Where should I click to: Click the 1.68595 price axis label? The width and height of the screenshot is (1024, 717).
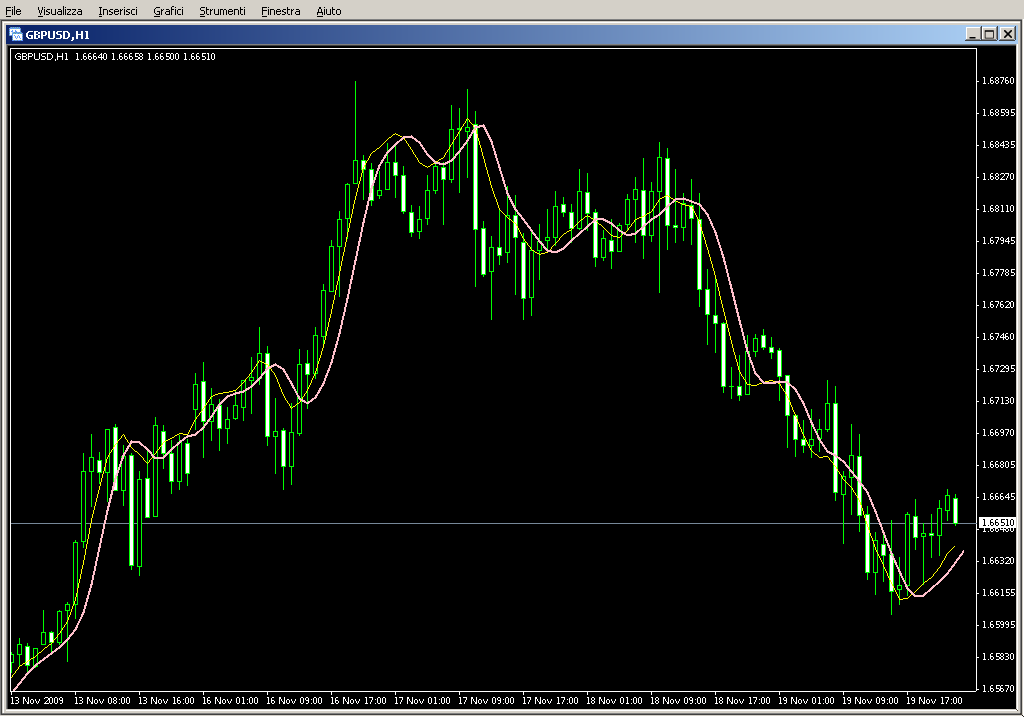999,113
